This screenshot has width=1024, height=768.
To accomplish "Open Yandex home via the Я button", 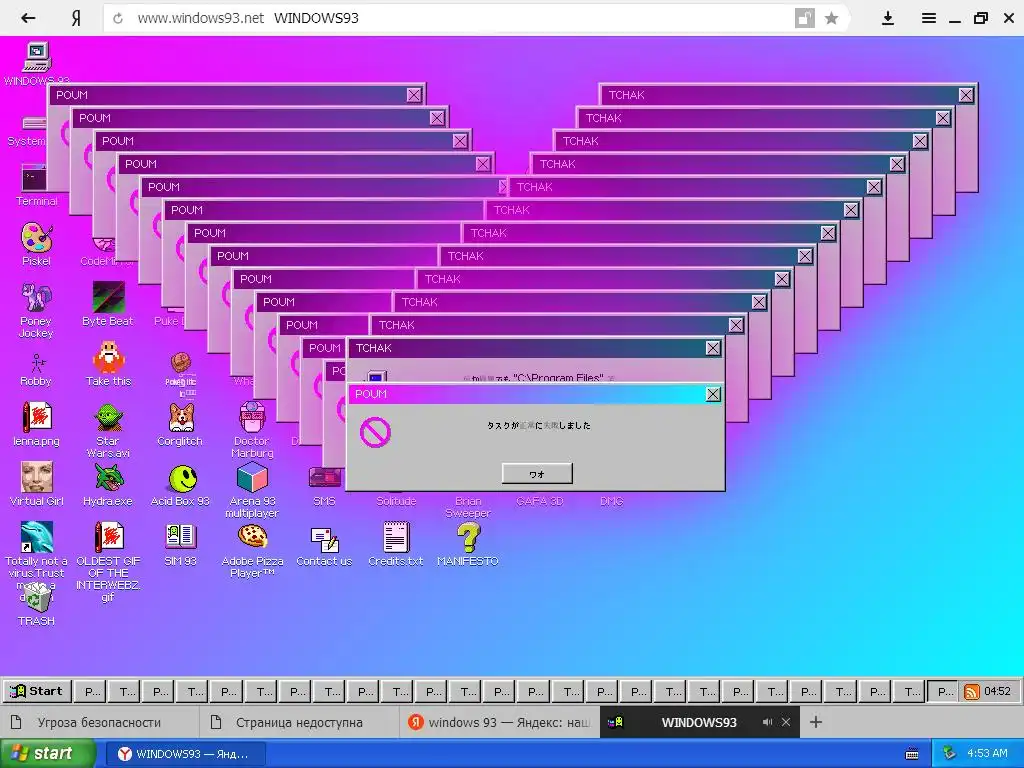I will (76, 18).
